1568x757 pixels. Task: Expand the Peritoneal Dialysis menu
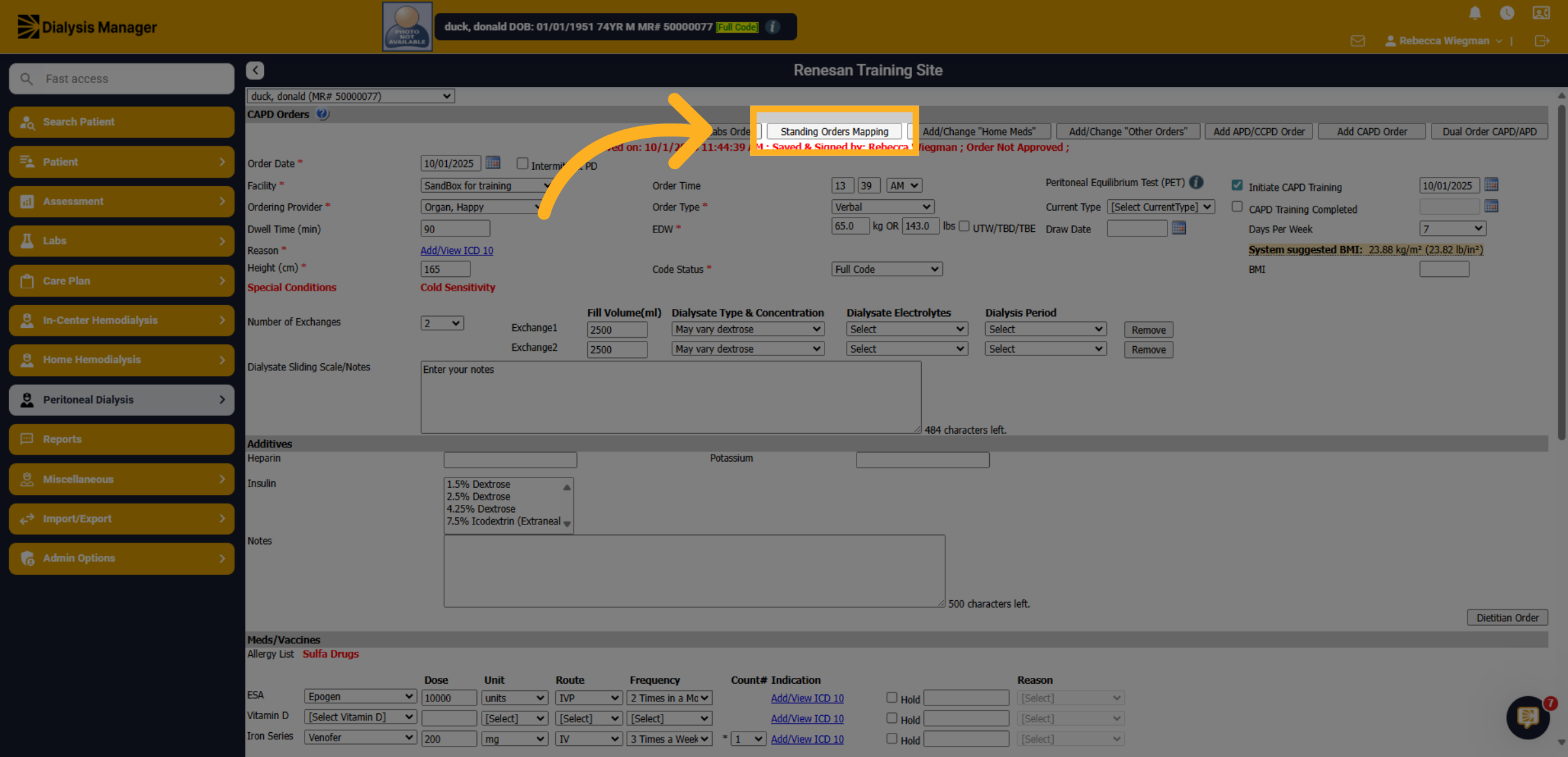click(122, 400)
